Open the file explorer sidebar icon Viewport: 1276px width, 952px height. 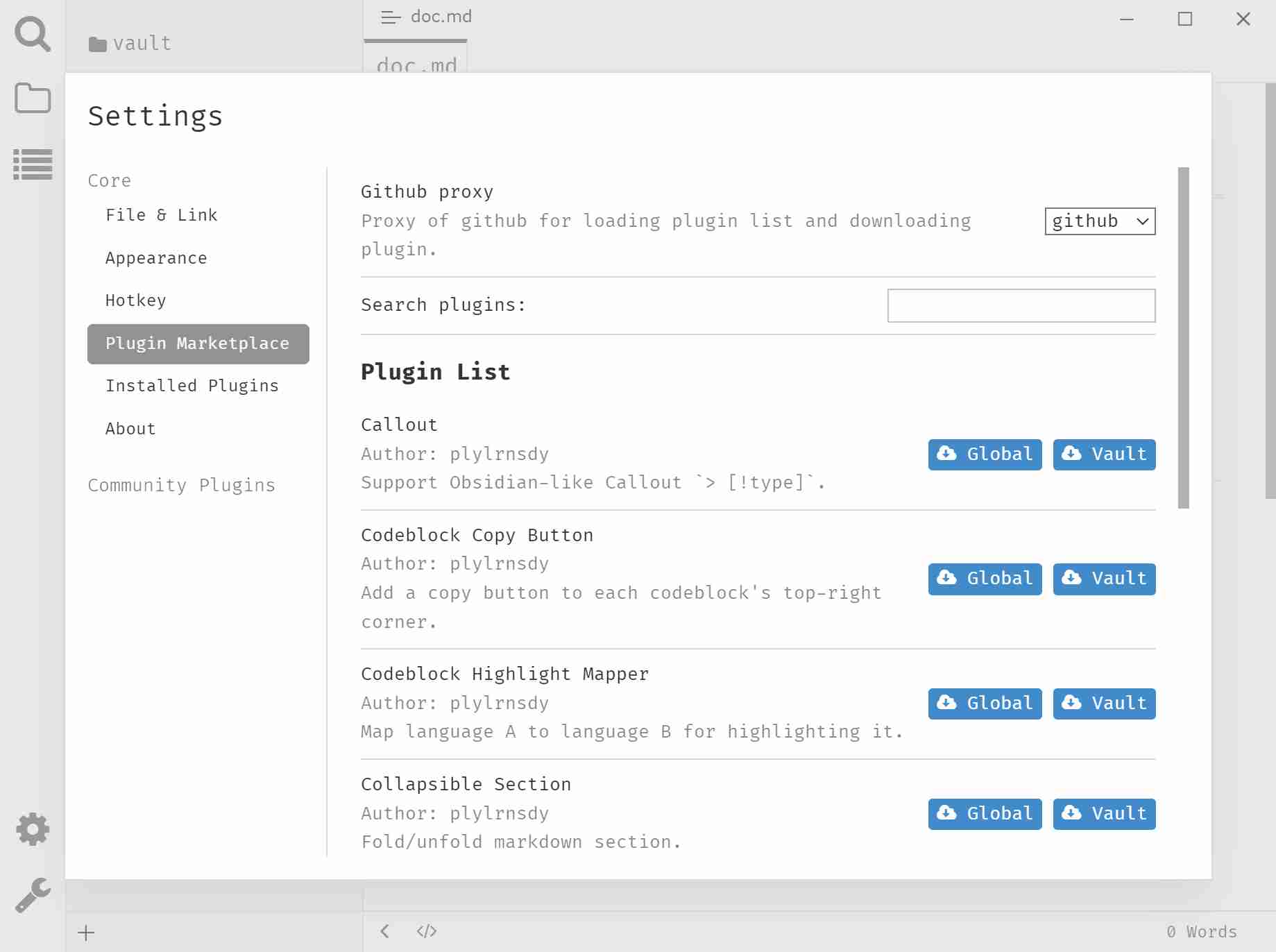(x=32, y=99)
